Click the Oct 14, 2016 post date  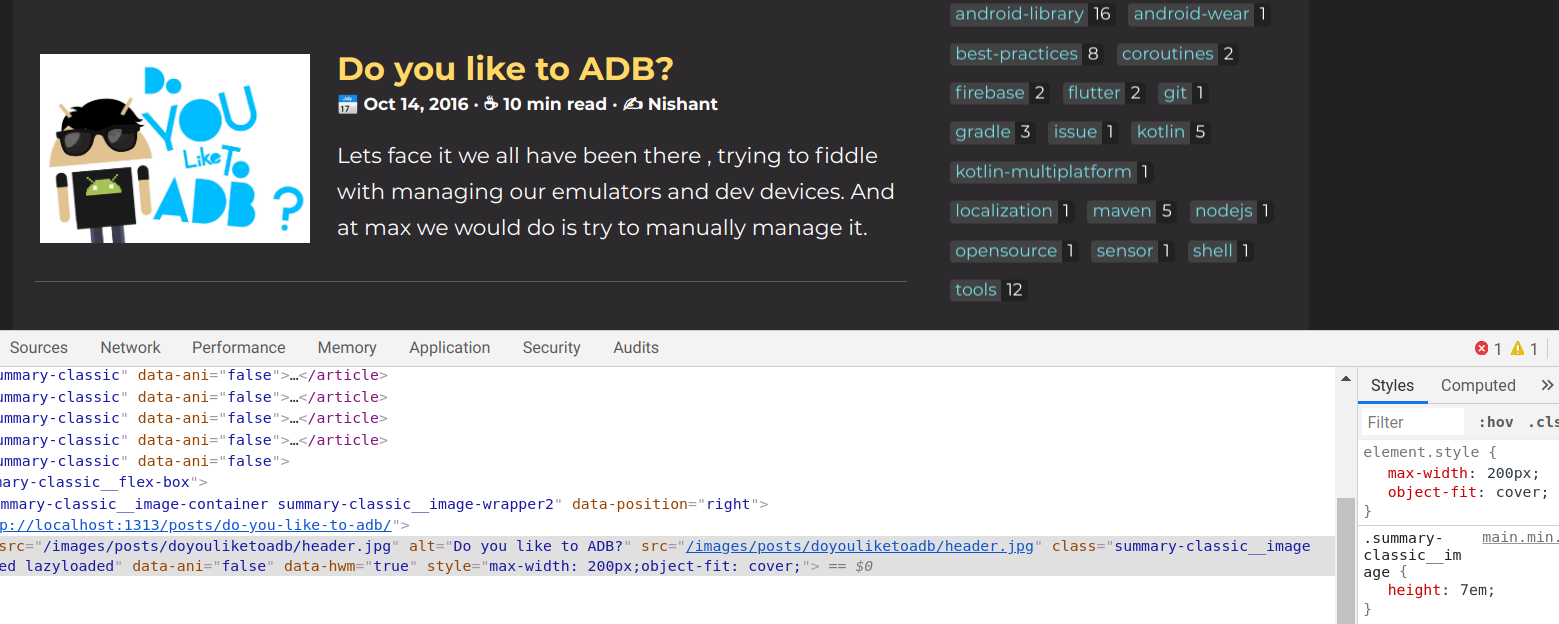pos(415,104)
